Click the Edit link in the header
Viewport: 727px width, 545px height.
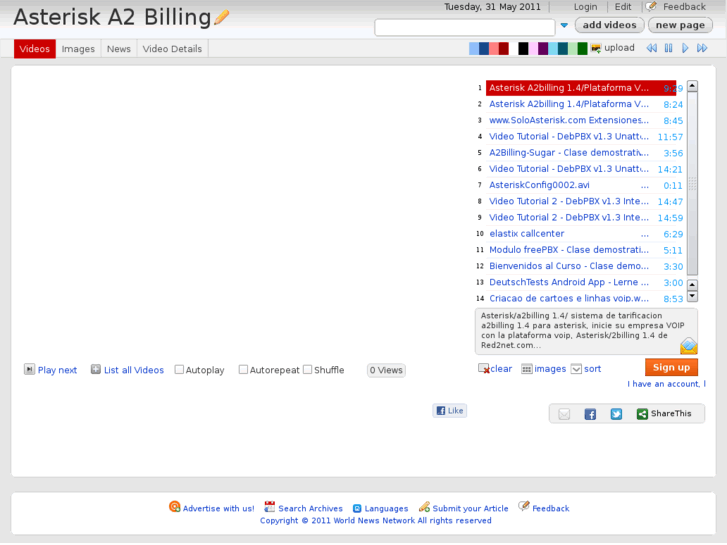point(623,7)
